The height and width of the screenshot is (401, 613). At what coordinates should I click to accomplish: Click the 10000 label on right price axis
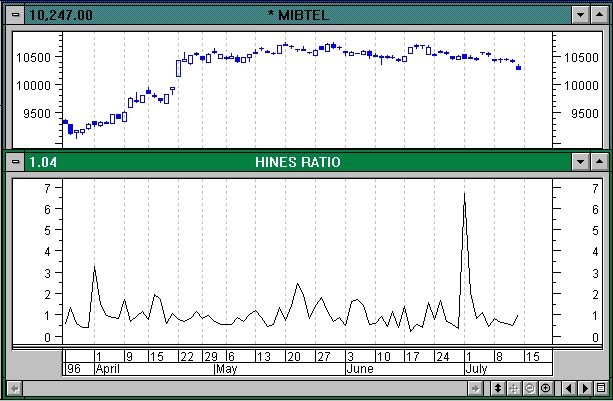click(x=581, y=85)
